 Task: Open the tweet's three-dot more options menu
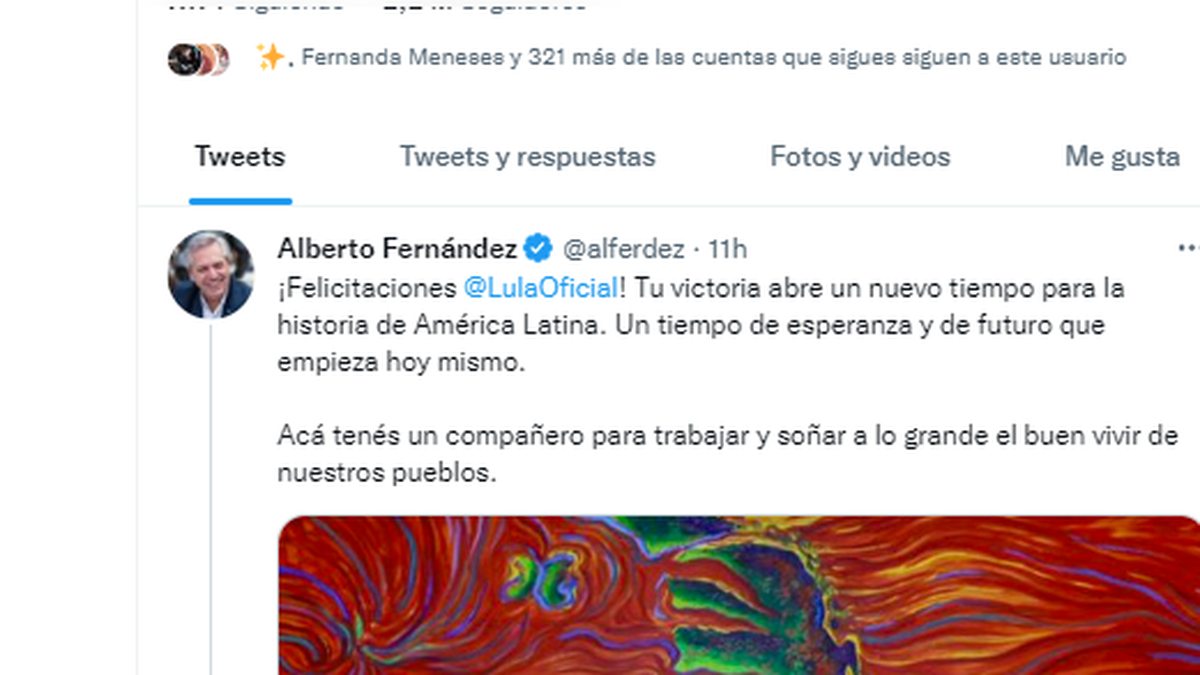click(1188, 247)
